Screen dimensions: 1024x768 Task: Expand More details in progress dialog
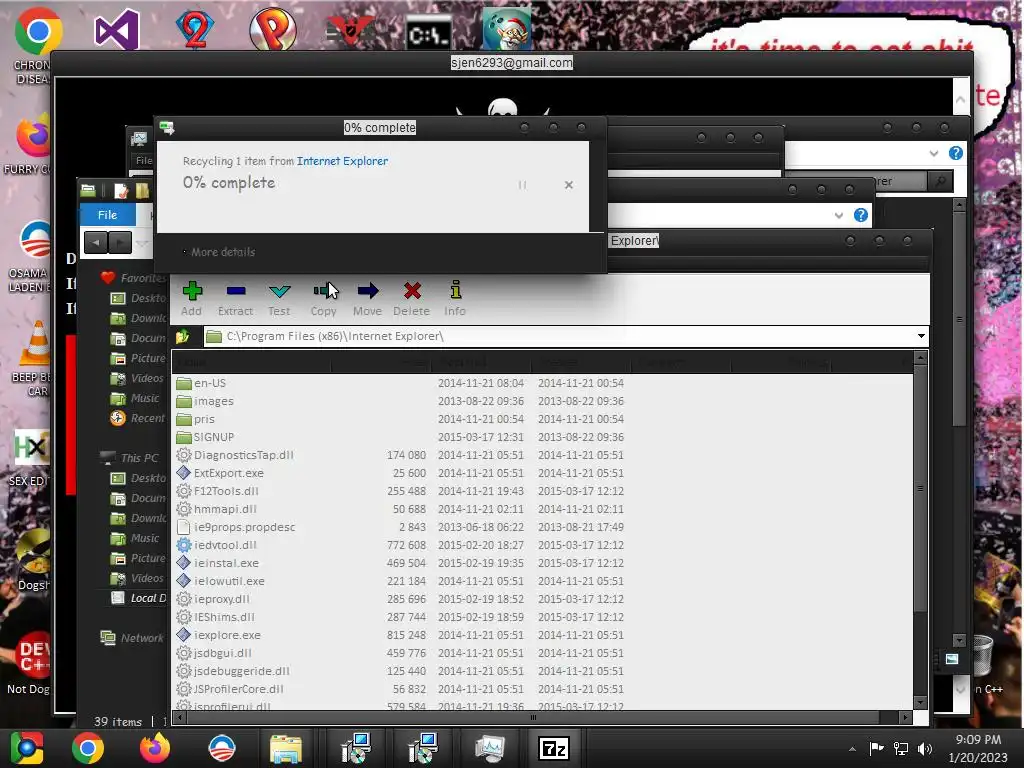pyautogui.click(x=219, y=252)
